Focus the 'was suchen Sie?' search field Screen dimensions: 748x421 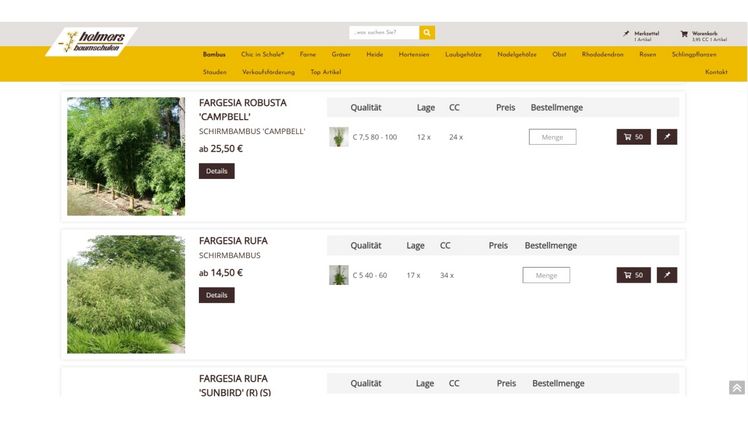click(x=384, y=32)
